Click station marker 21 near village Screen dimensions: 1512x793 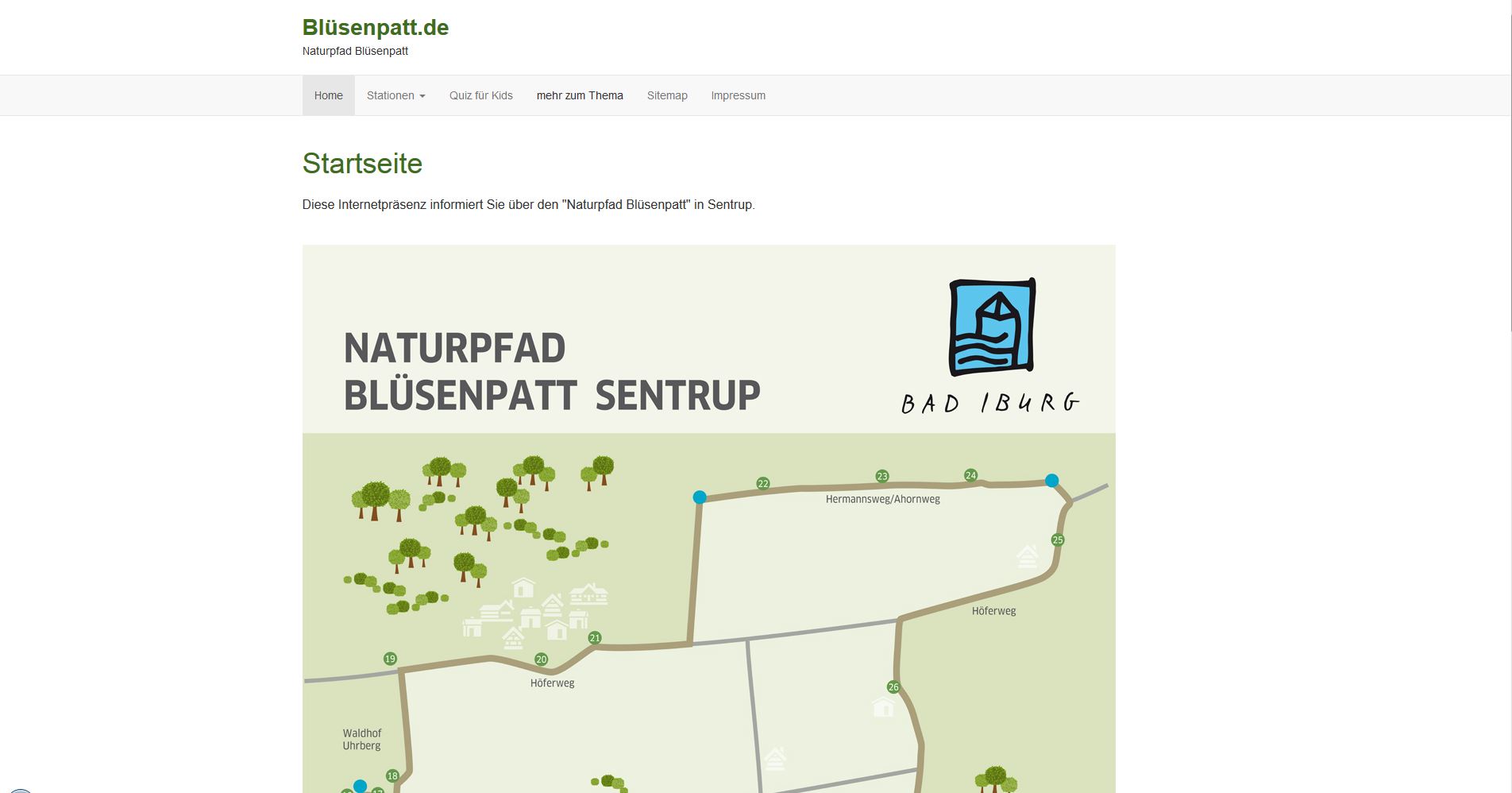[595, 637]
